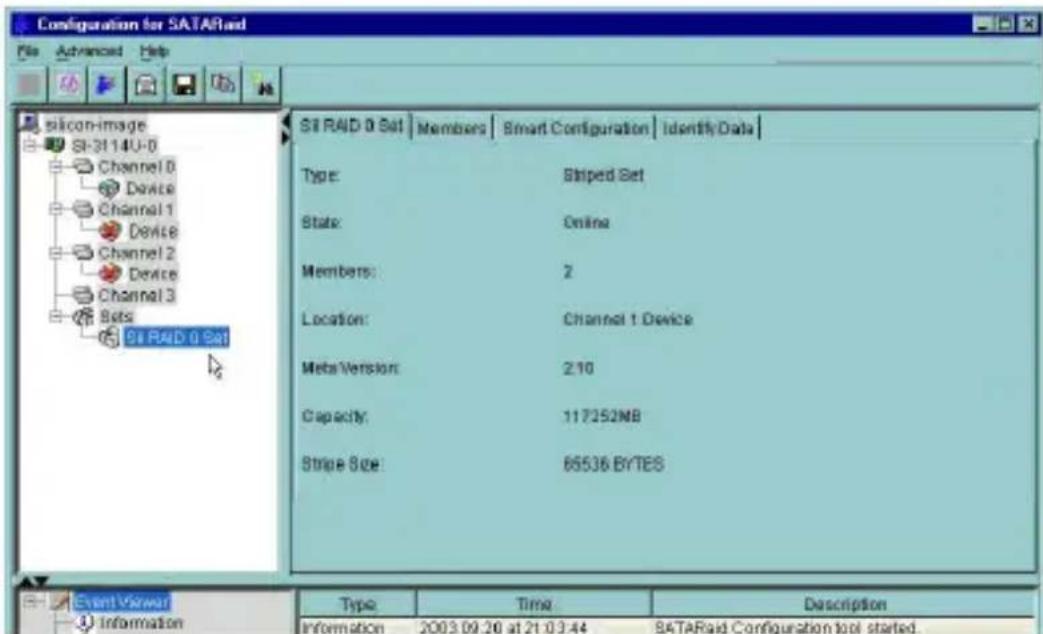Screen dimensions: 1043x634
Task: Select the Channel 0 label in tree
Action: pyautogui.click(x=136, y=166)
